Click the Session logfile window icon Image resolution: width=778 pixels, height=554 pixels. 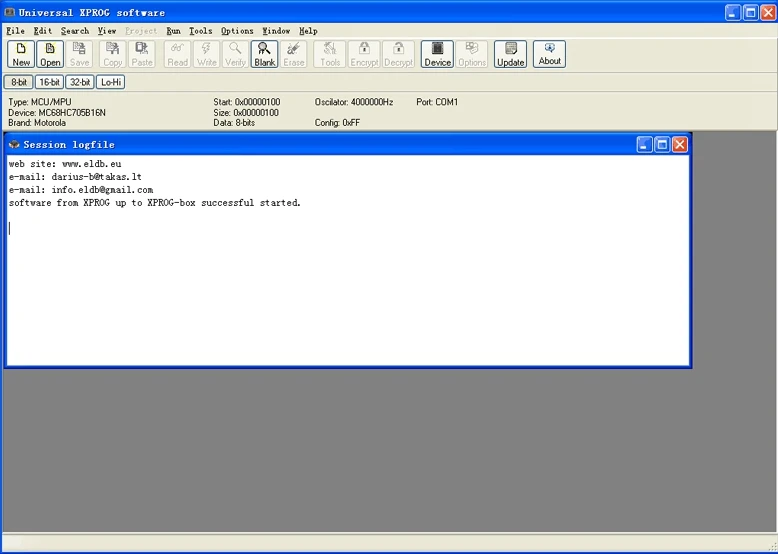pos(14,144)
